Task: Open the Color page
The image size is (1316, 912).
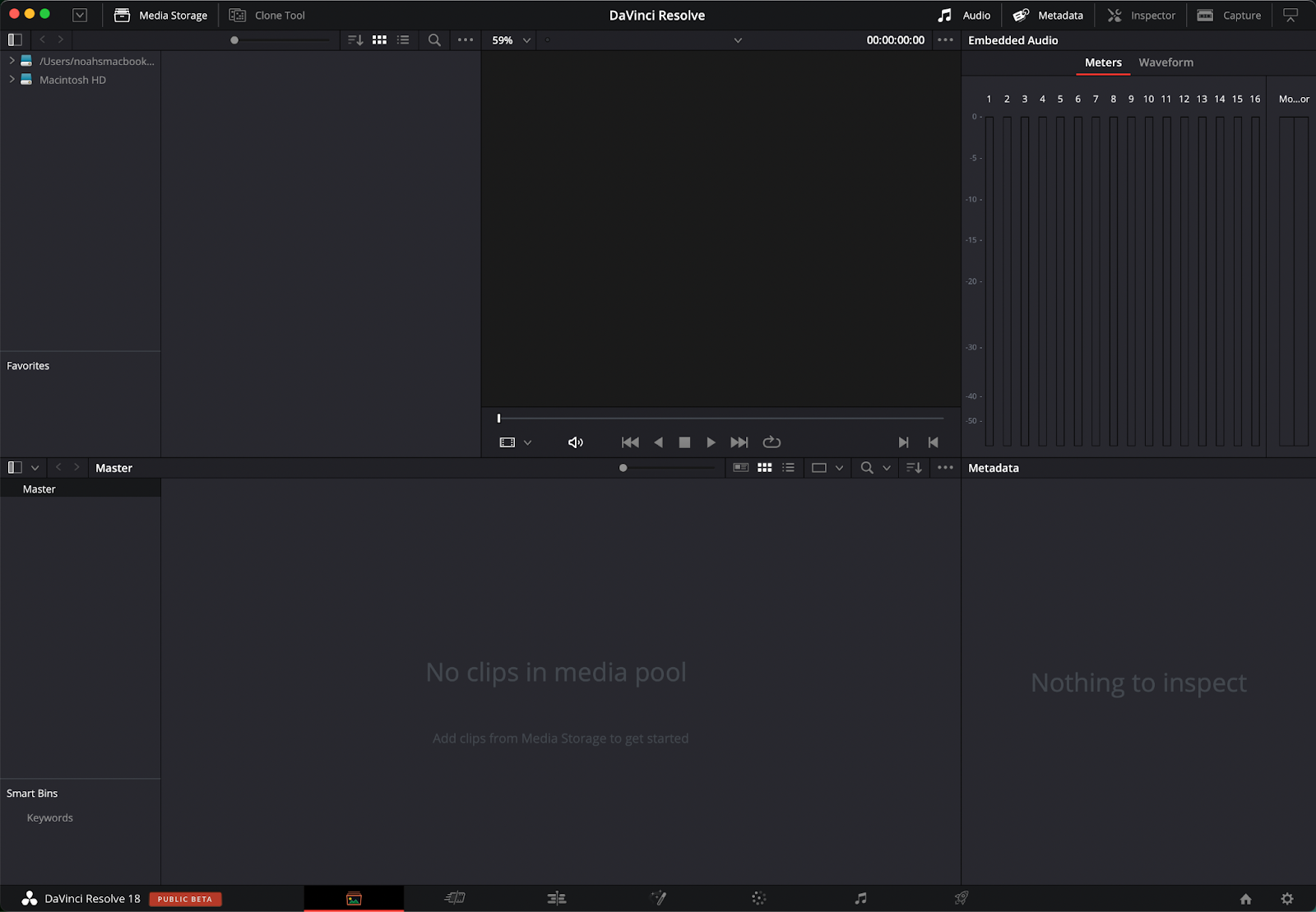Action: pos(758,898)
